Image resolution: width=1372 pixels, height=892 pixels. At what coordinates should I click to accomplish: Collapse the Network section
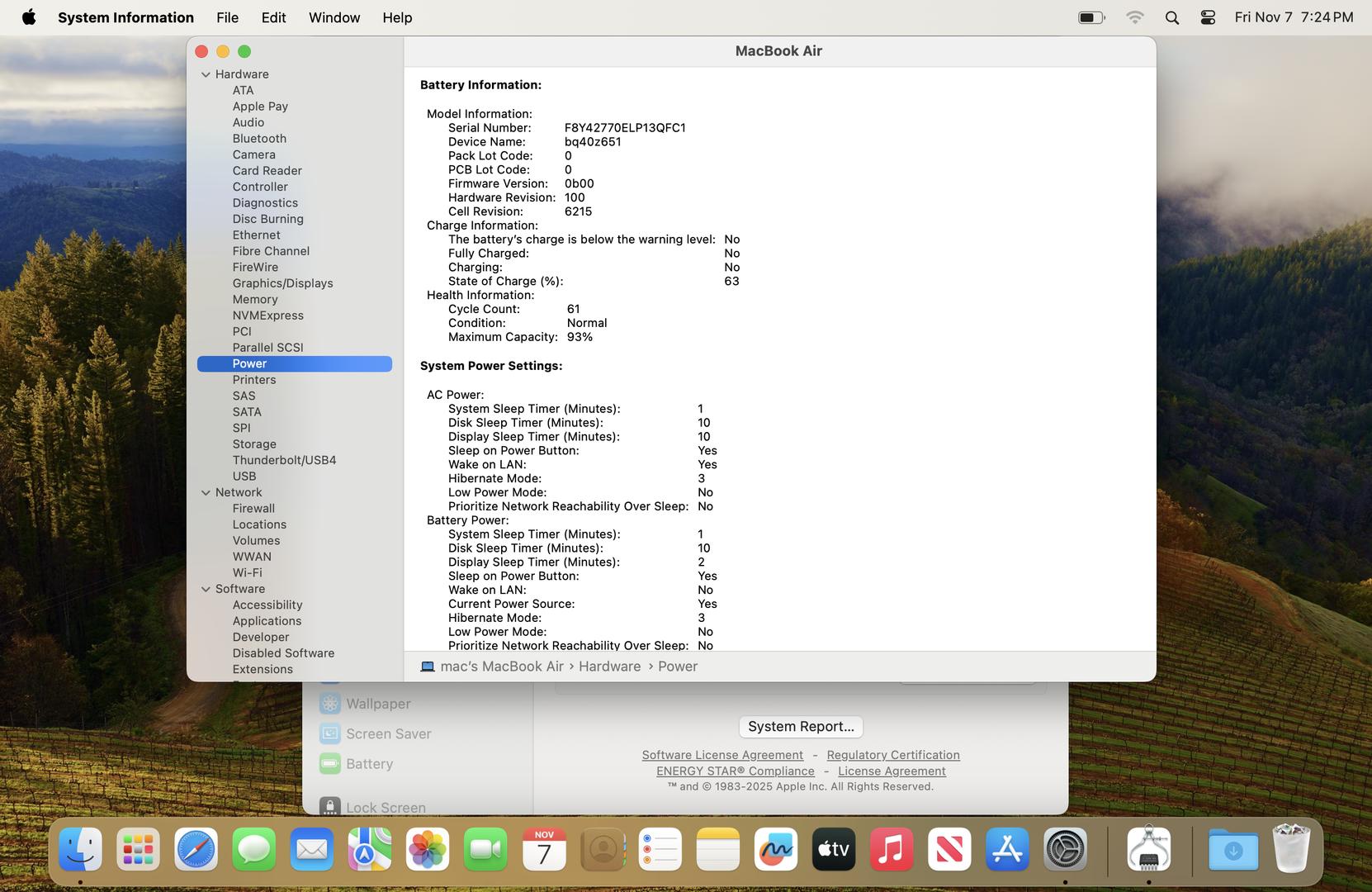(206, 492)
